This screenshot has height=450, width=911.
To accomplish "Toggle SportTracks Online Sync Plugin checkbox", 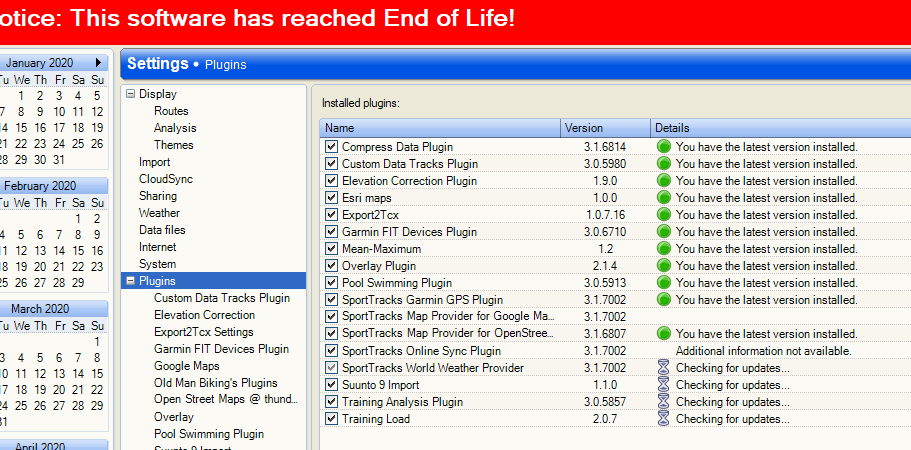I will (331, 351).
